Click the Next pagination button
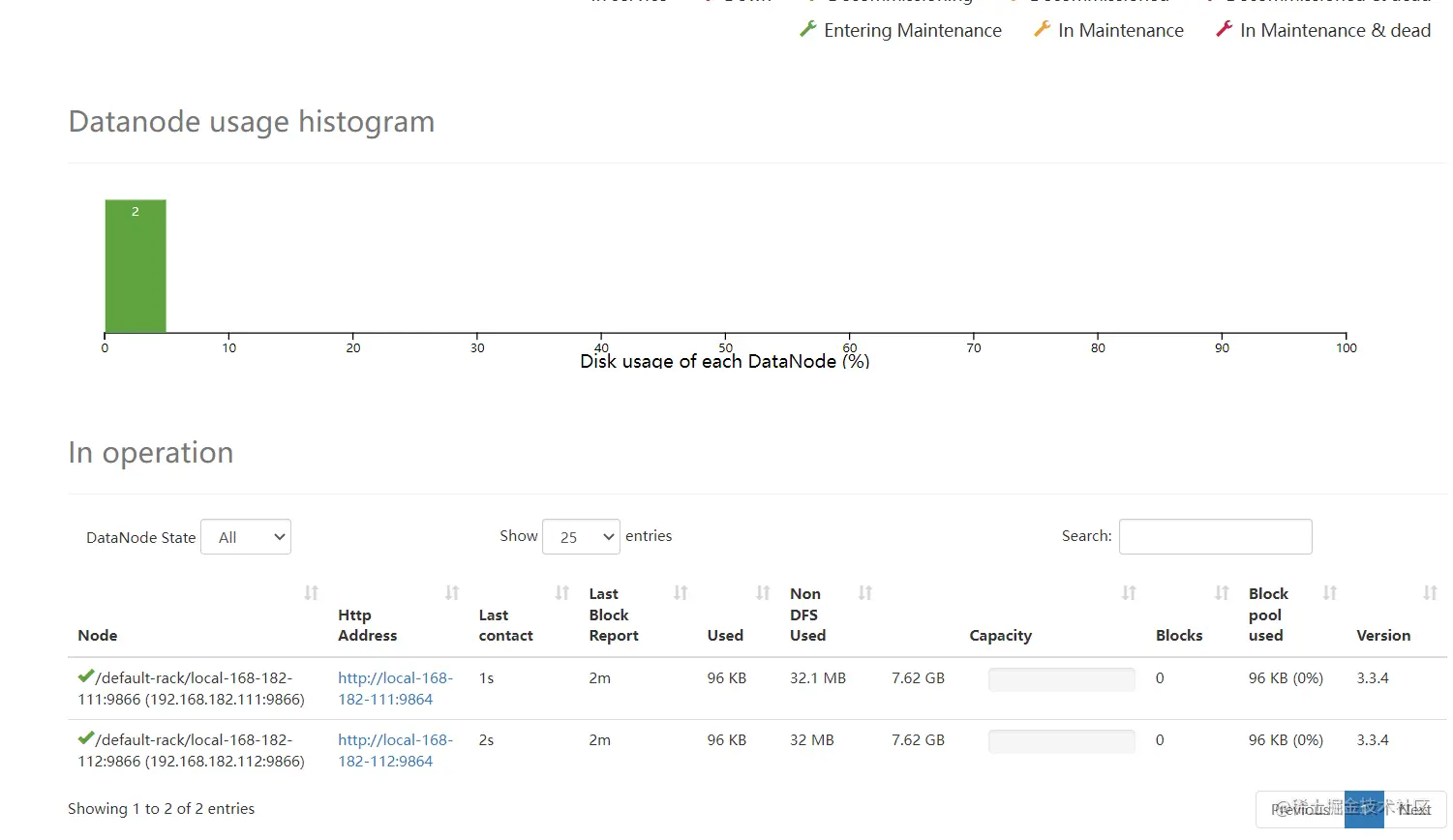 pyautogui.click(x=1414, y=809)
